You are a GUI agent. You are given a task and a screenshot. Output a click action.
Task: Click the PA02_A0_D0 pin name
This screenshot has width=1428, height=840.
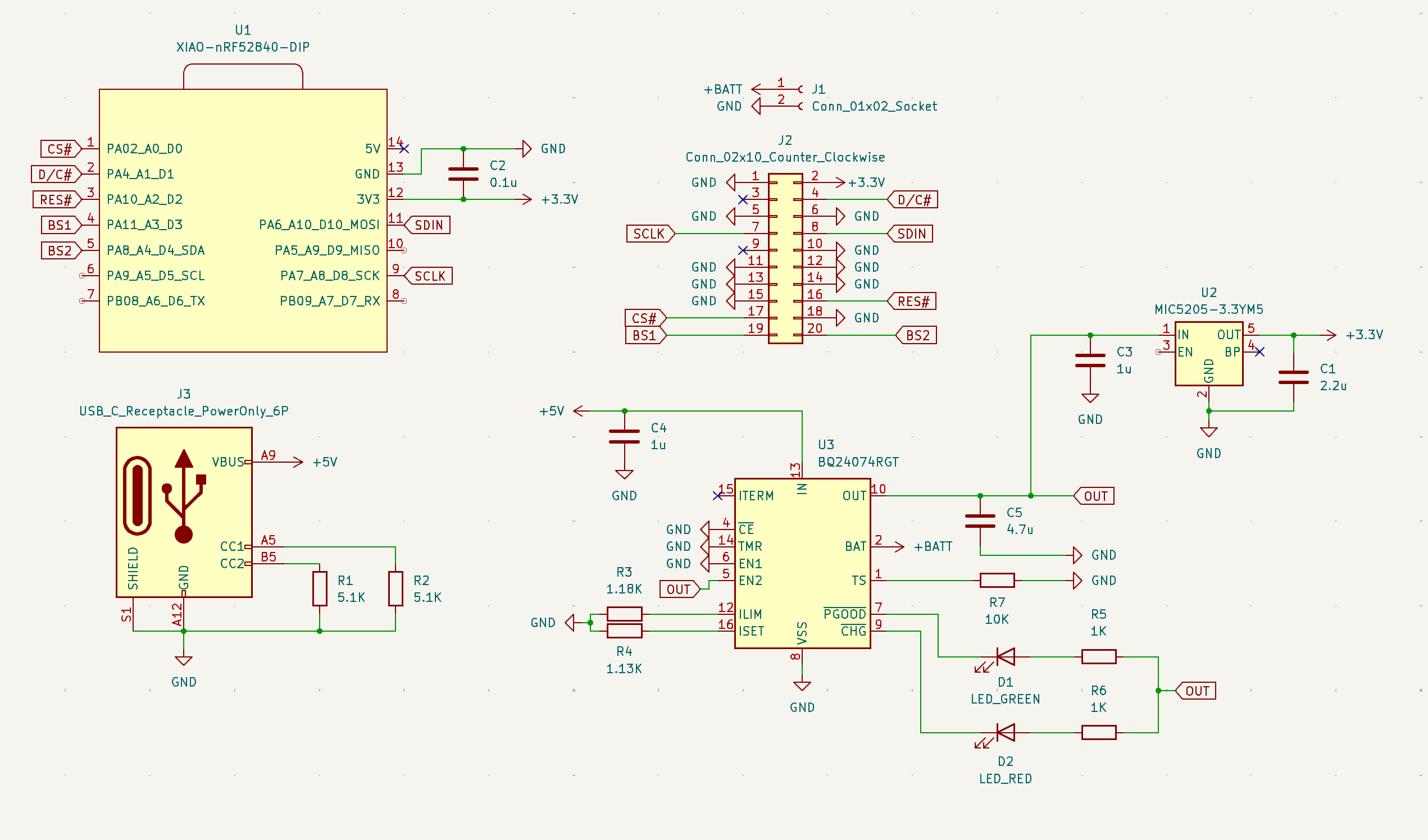(x=144, y=148)
